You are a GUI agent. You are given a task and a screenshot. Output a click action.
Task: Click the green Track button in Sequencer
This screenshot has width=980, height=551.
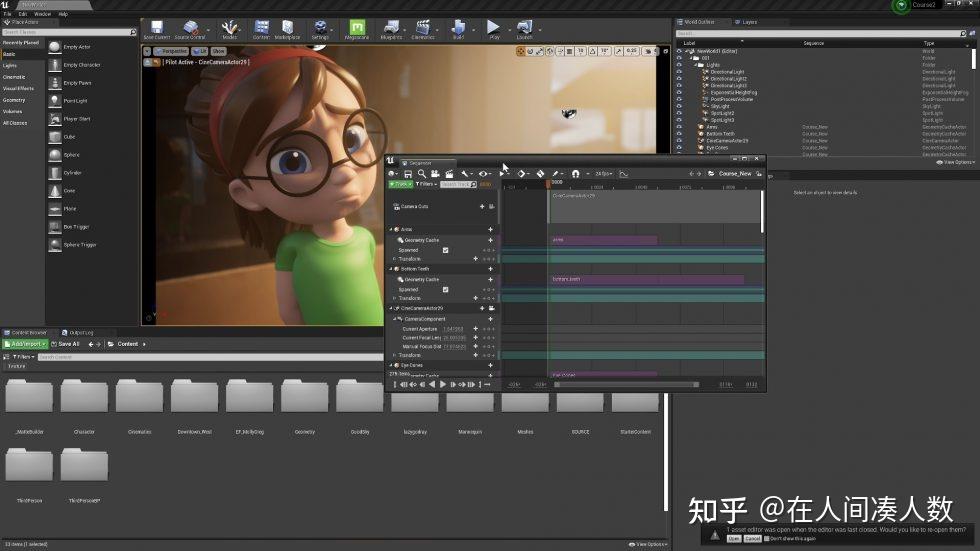[x=401, y=184]
